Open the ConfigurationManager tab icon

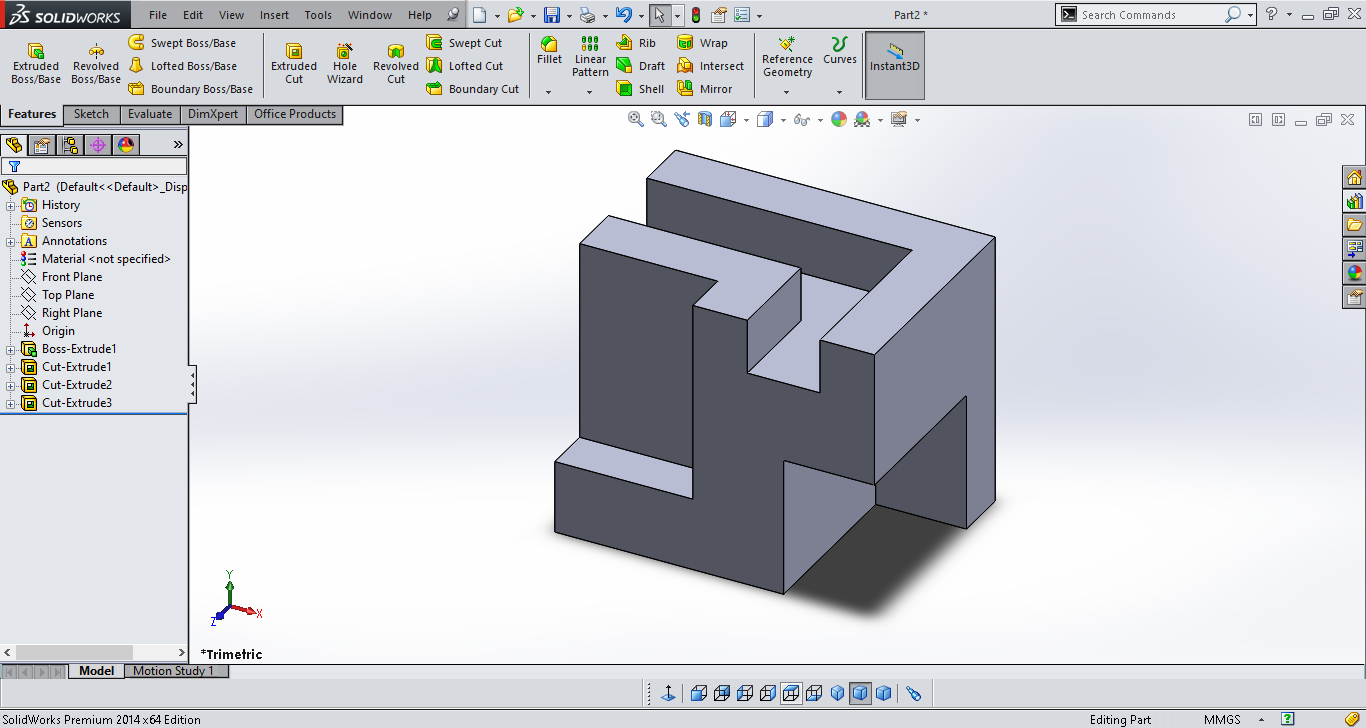(70, 145)
